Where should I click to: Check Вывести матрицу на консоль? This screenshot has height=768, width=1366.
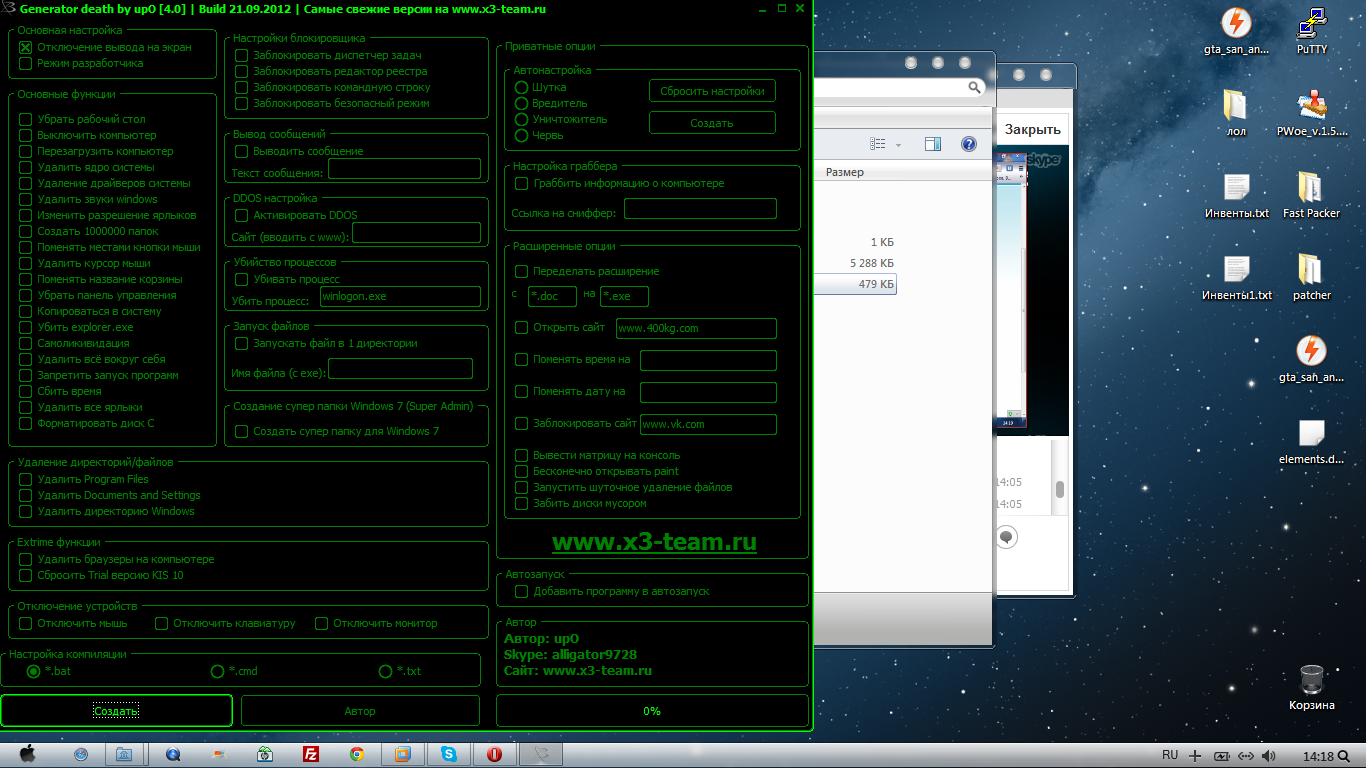pyautogui.click(x=521, y=455)
